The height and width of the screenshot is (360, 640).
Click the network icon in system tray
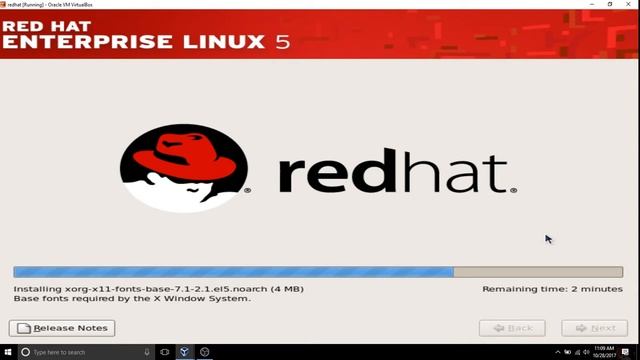[x=577, y=352]
